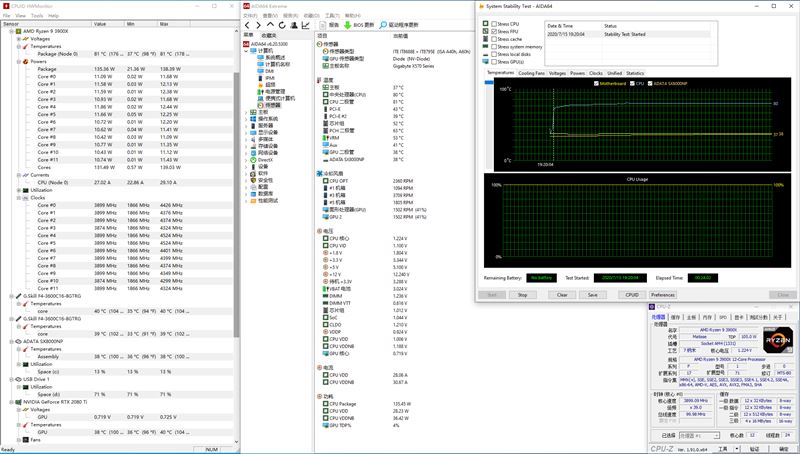Click the AIDA64 up-level arrow icon
This screenshot has width=800, height=454.
(x=270, y=25)
